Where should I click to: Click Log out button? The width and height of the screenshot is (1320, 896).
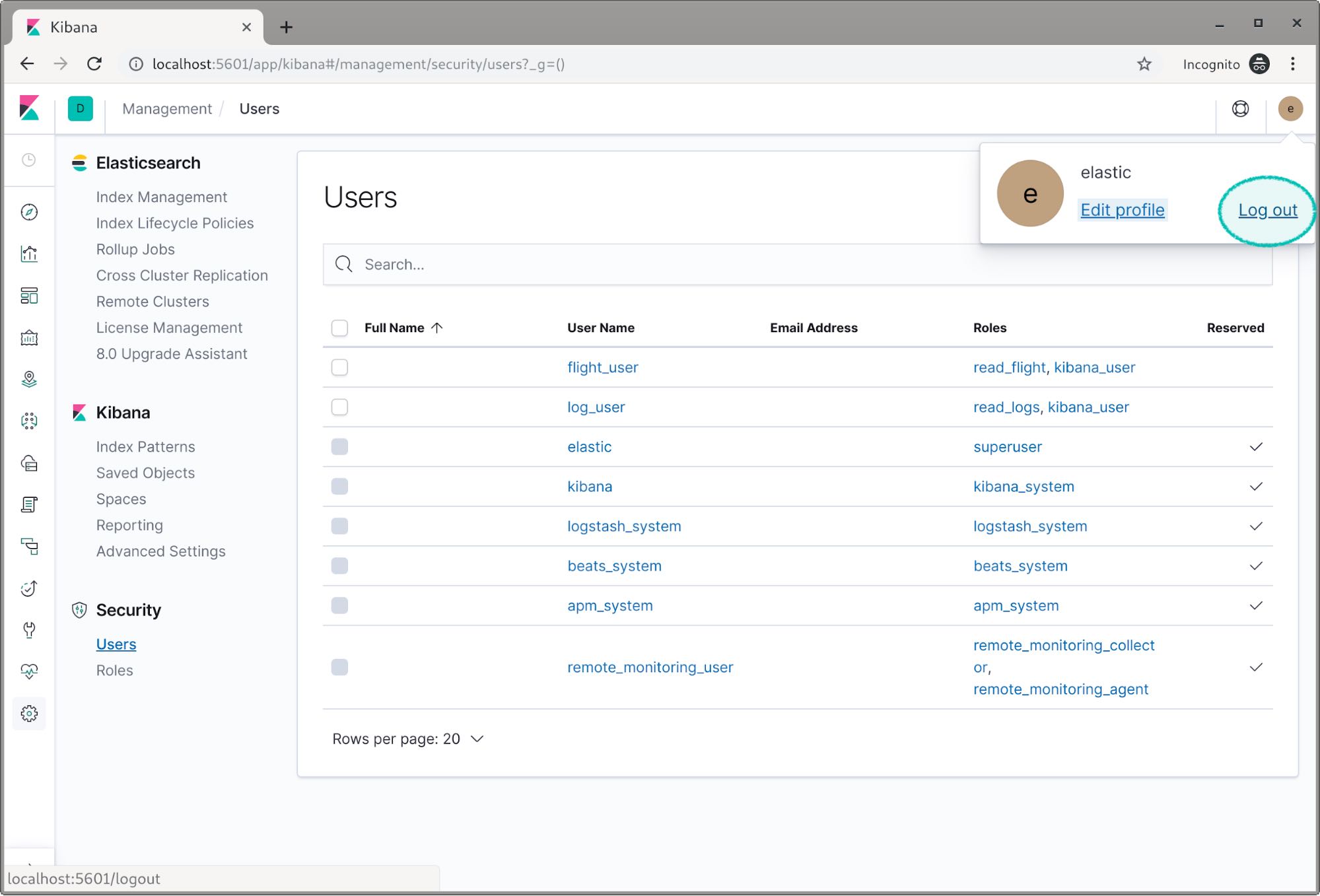[1266, 209]
